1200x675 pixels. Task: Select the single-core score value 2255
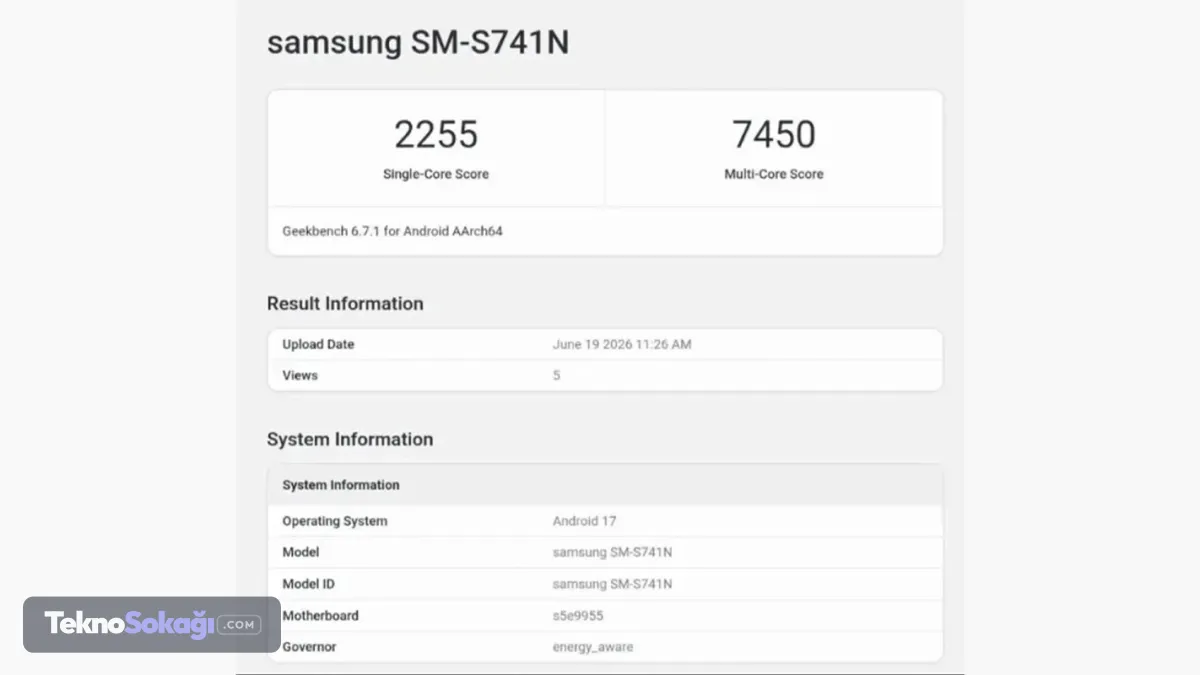tap(436, 135)
